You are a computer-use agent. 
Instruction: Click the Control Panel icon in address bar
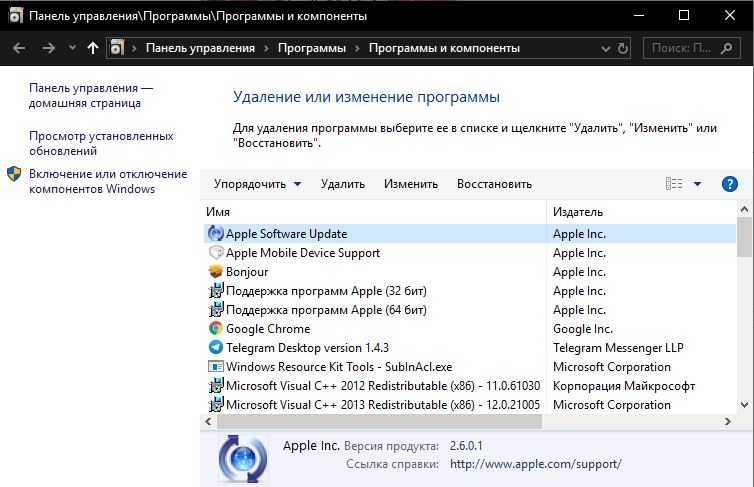click(x=117, y=48)
